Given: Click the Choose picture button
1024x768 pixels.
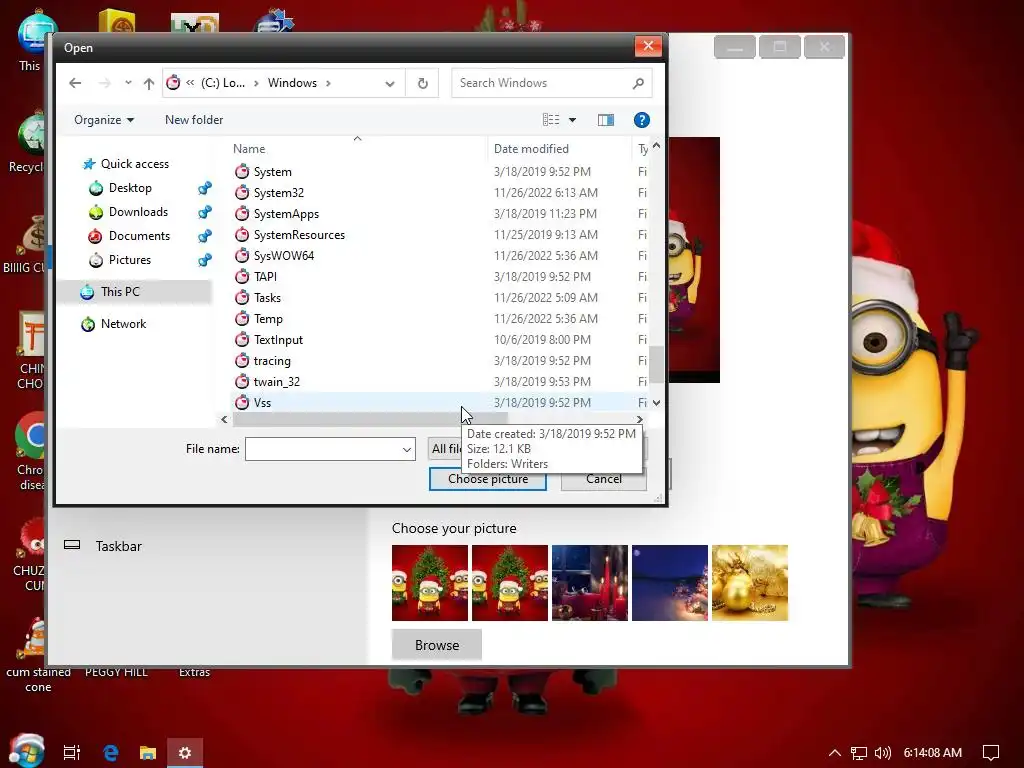Looking at the screenshot, I should [x=488, y=479].
